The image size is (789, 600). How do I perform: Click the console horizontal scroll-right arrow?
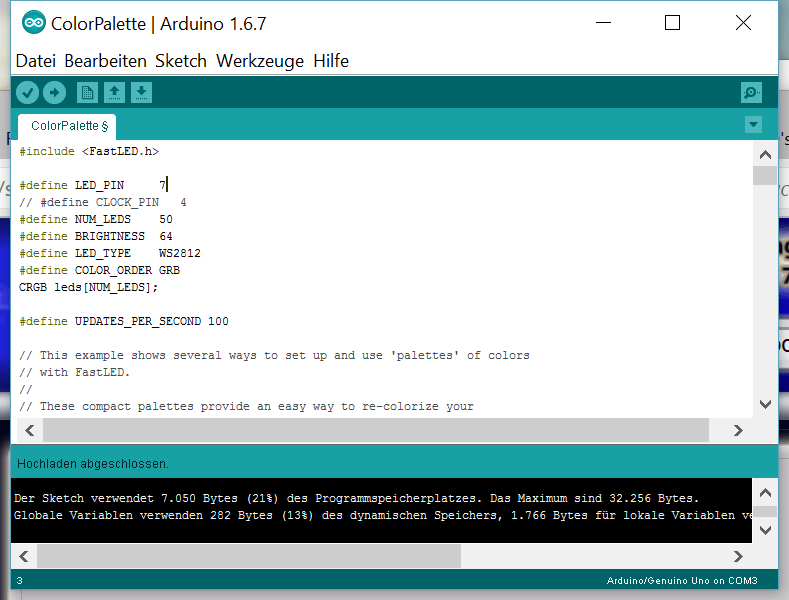pyautogui.click(x=738, y=556)
